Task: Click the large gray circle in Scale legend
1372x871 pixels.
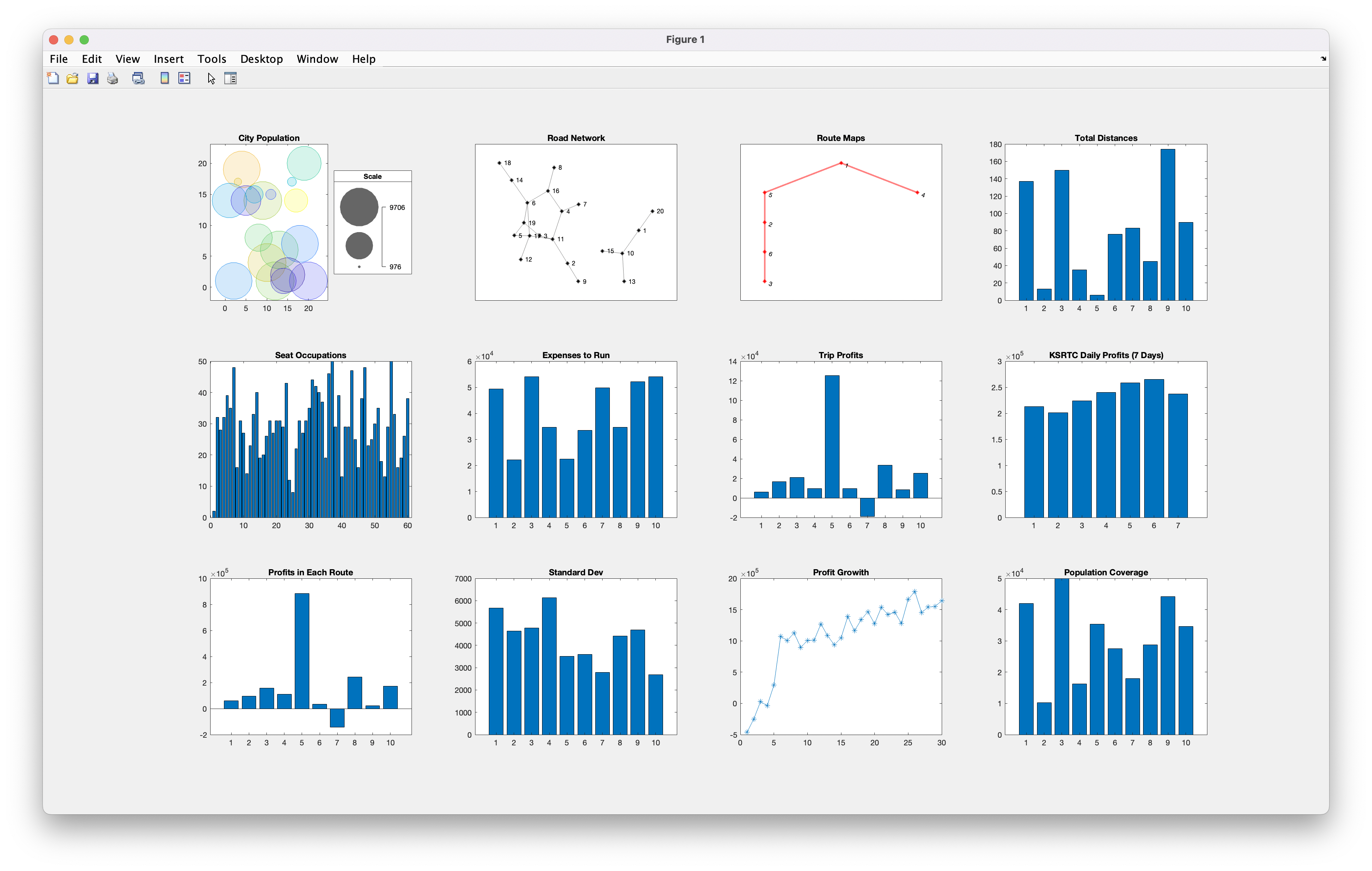Action: pyautogui.click(x=359, y=207)
